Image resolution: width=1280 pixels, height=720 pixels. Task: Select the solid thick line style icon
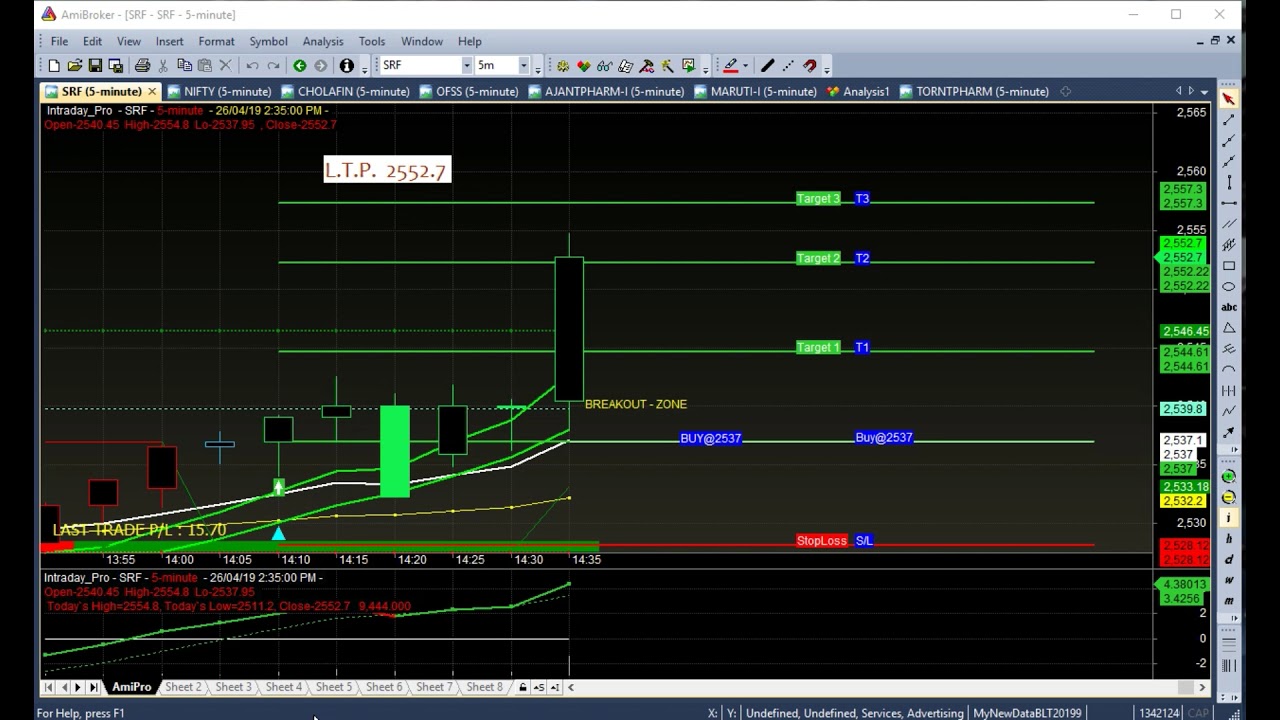point(767,66)
